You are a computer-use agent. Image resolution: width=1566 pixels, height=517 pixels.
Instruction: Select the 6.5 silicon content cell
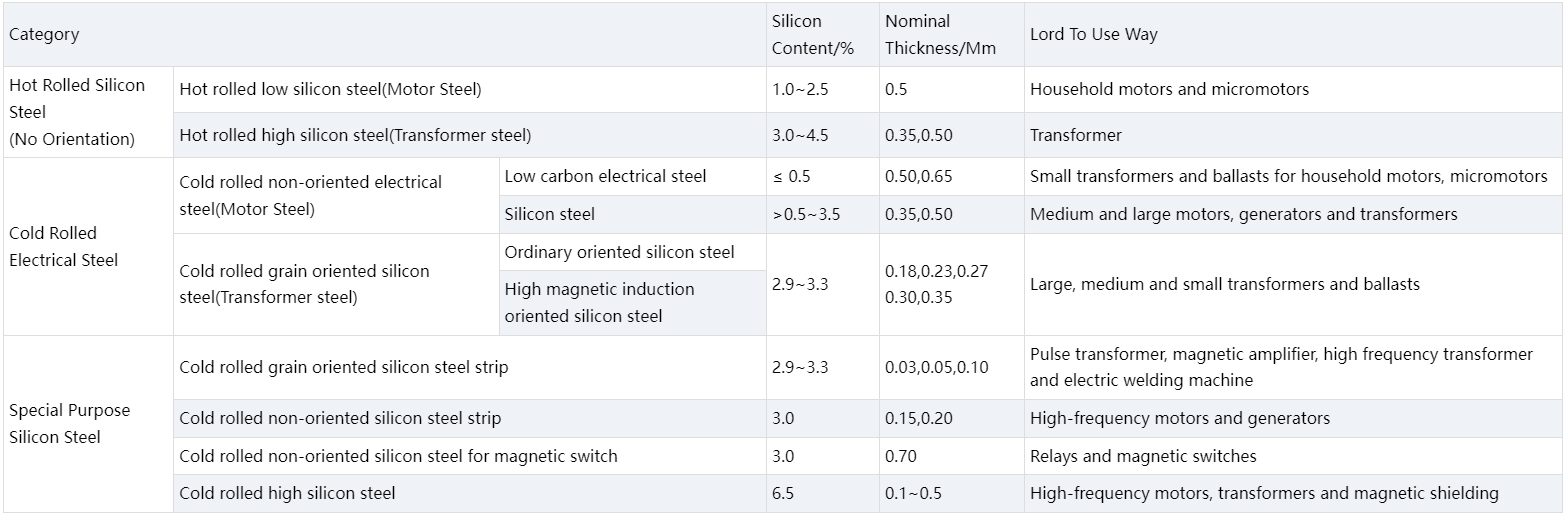coord(783,493)
